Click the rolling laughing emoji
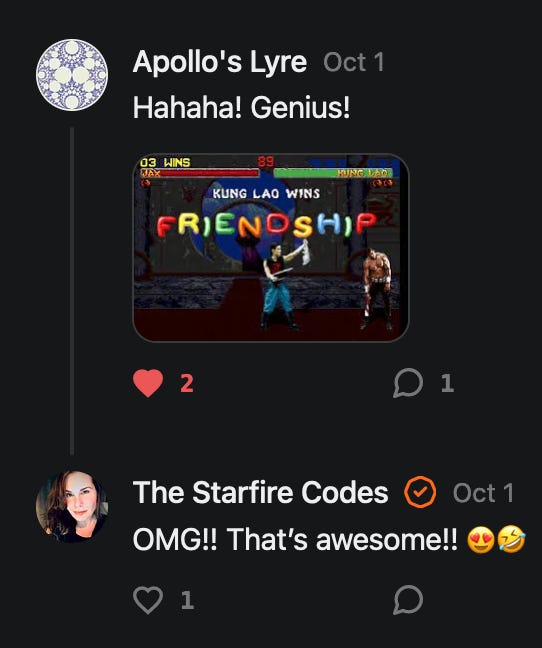This screenshot has height=648, width=542. tap(511, 539)
